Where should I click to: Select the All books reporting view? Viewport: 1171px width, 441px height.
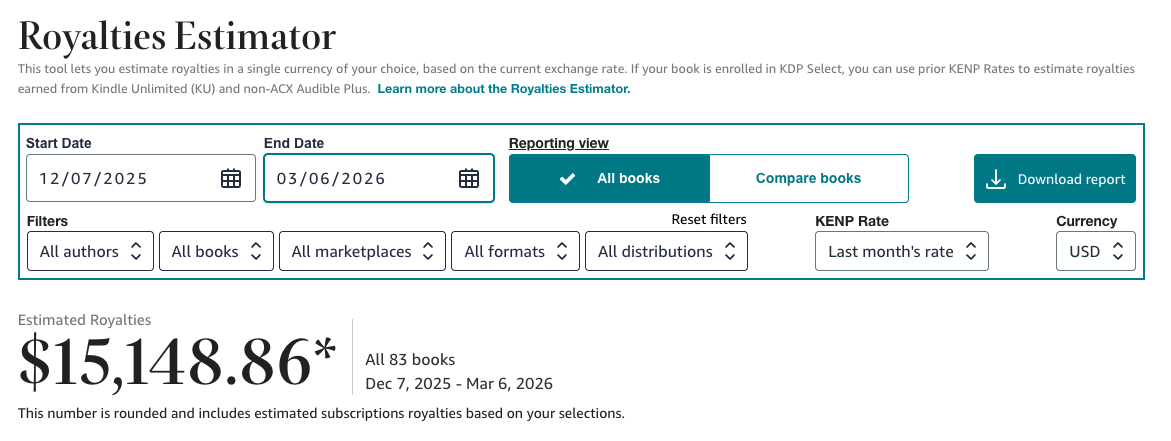click(609, 179)
